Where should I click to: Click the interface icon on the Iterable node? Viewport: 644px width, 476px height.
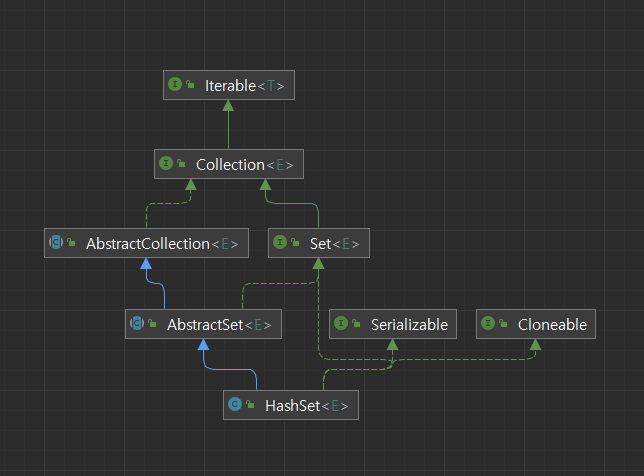pos(175,86)
